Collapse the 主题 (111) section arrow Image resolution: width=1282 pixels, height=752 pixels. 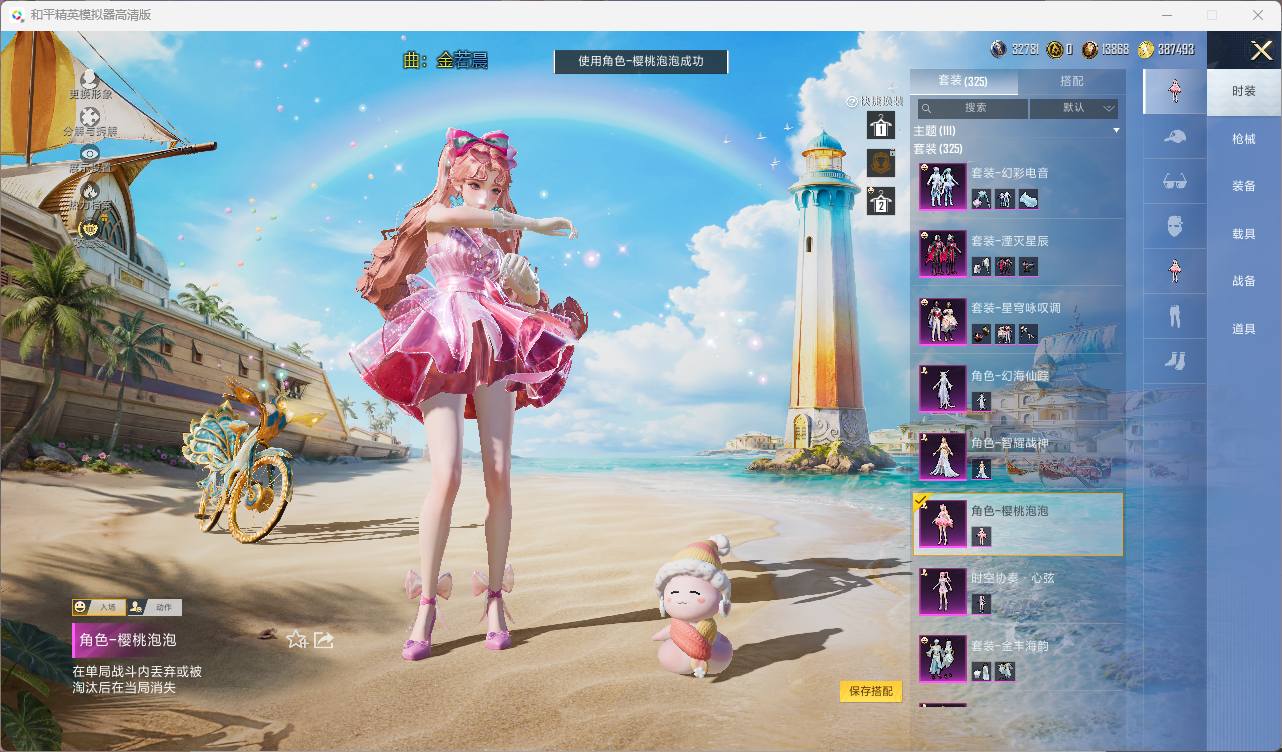click(x=1116, y=131)
